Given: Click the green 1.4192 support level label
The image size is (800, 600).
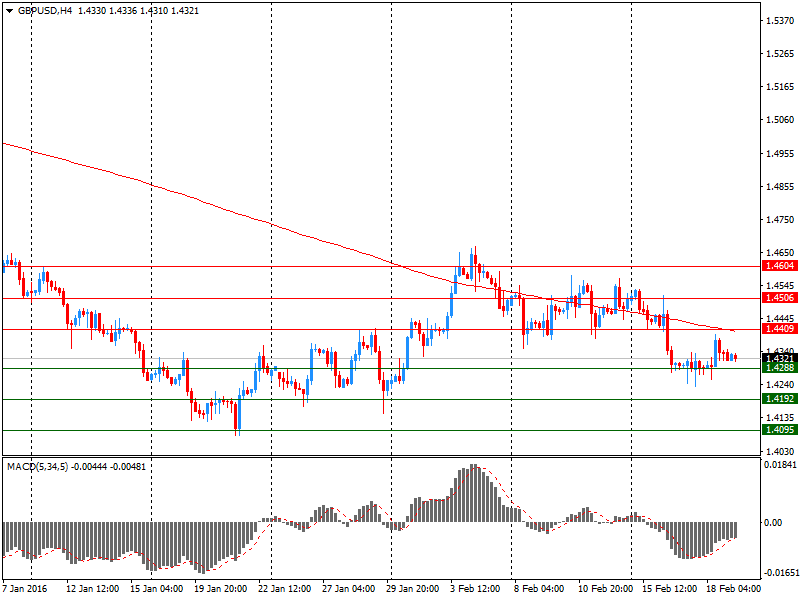Looking at the screenshot, I should 780,398.
